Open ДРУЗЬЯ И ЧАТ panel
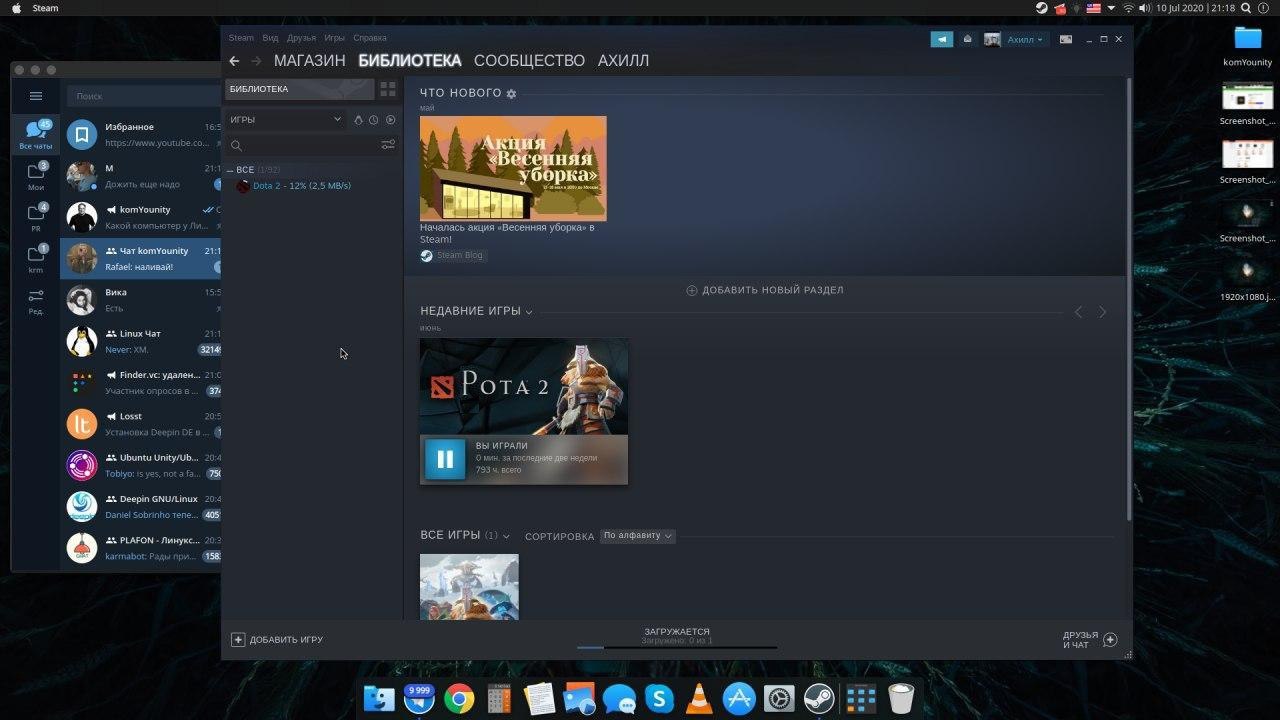Screen dimensions: 1280x720 click(x=1090, y=640)
